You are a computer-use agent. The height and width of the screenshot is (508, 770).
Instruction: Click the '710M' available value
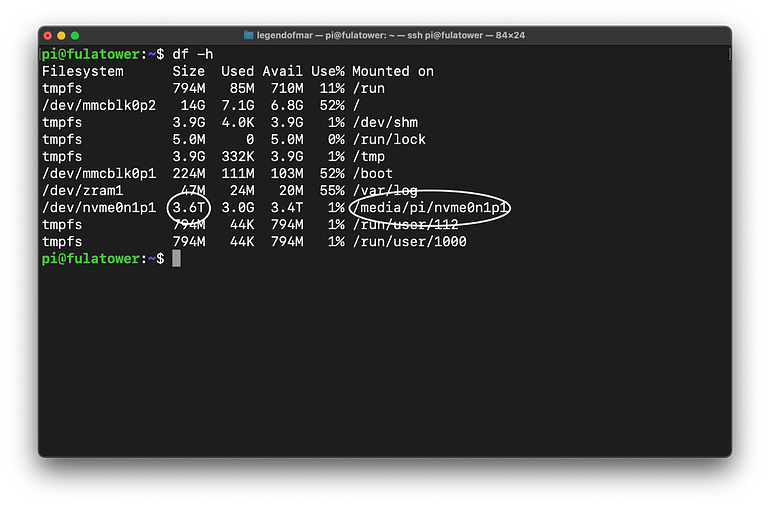tap(287, 88)
